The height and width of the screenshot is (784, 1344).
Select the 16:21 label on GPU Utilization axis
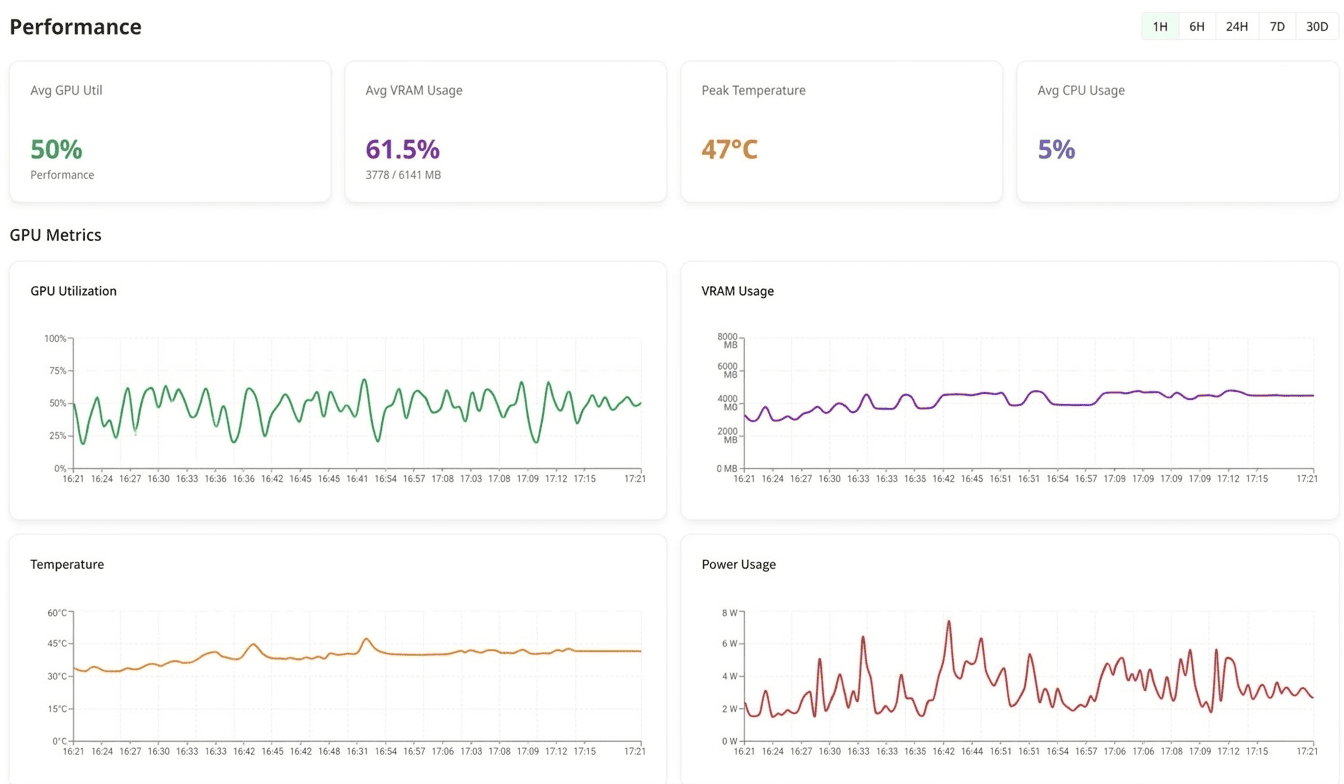[x=73, y=479]
